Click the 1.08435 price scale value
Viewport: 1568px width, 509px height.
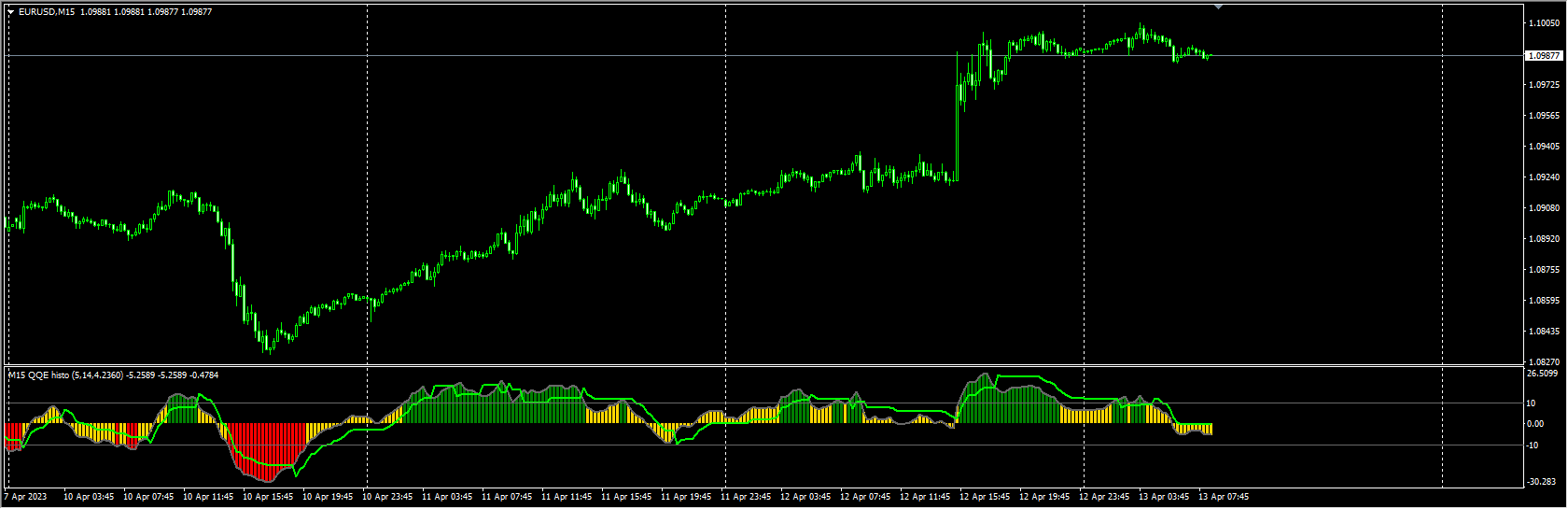[x=1545, y=332]
